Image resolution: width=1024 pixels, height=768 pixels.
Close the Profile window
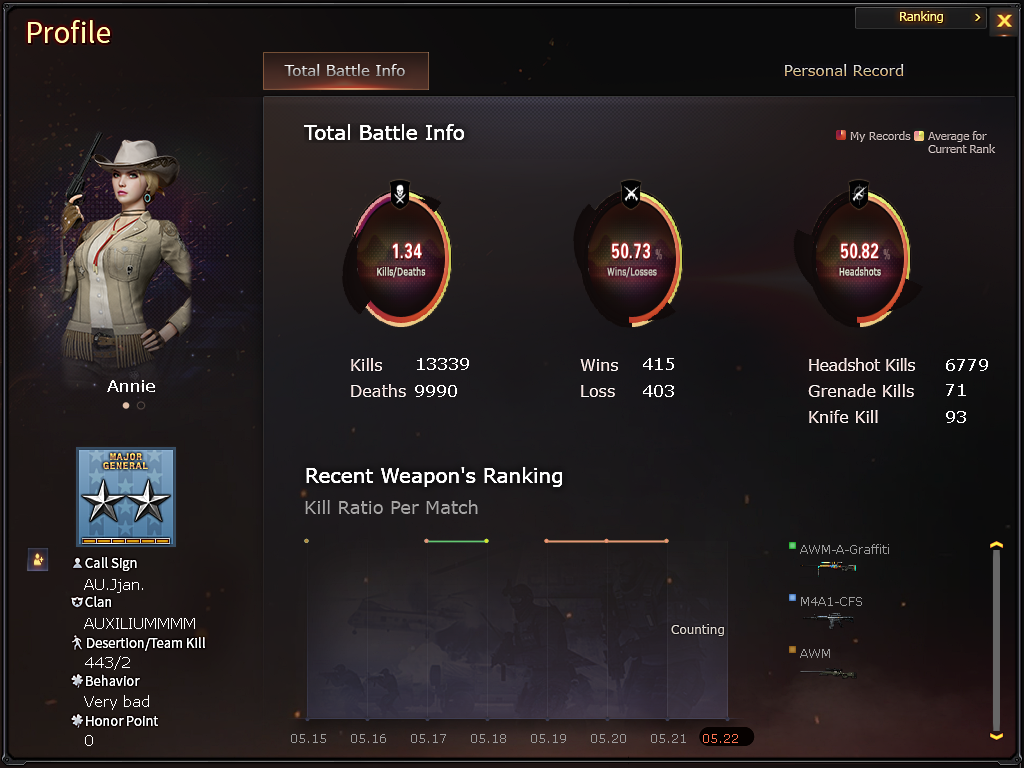(x=1004, y=21)
